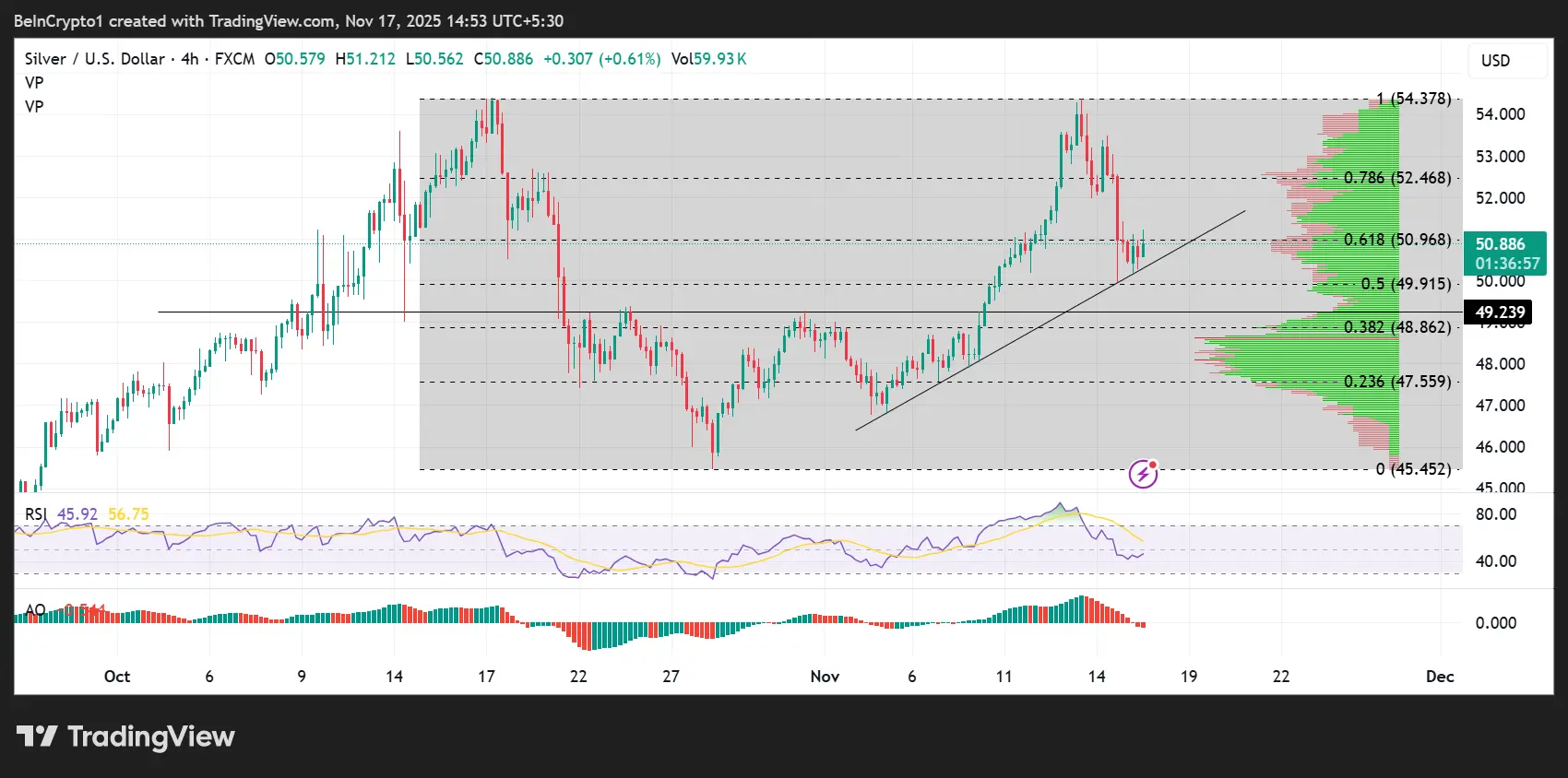Click the TradingView logo mark at bottom left
This screenshot has height=778, width=1568.
(x=37, y=737)
